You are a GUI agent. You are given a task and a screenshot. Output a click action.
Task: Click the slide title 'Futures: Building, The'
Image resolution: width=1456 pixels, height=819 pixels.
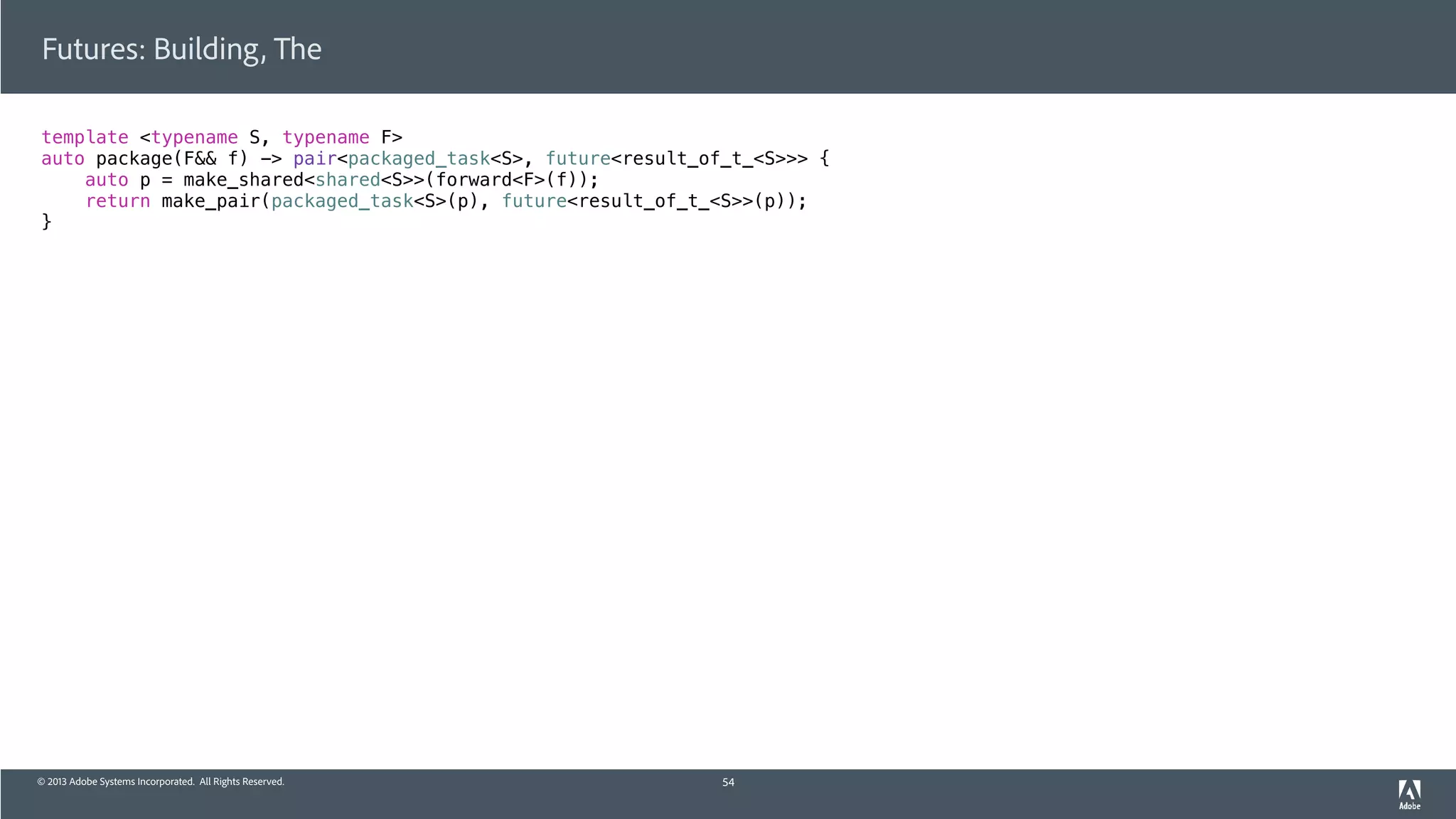coord(181,49)
